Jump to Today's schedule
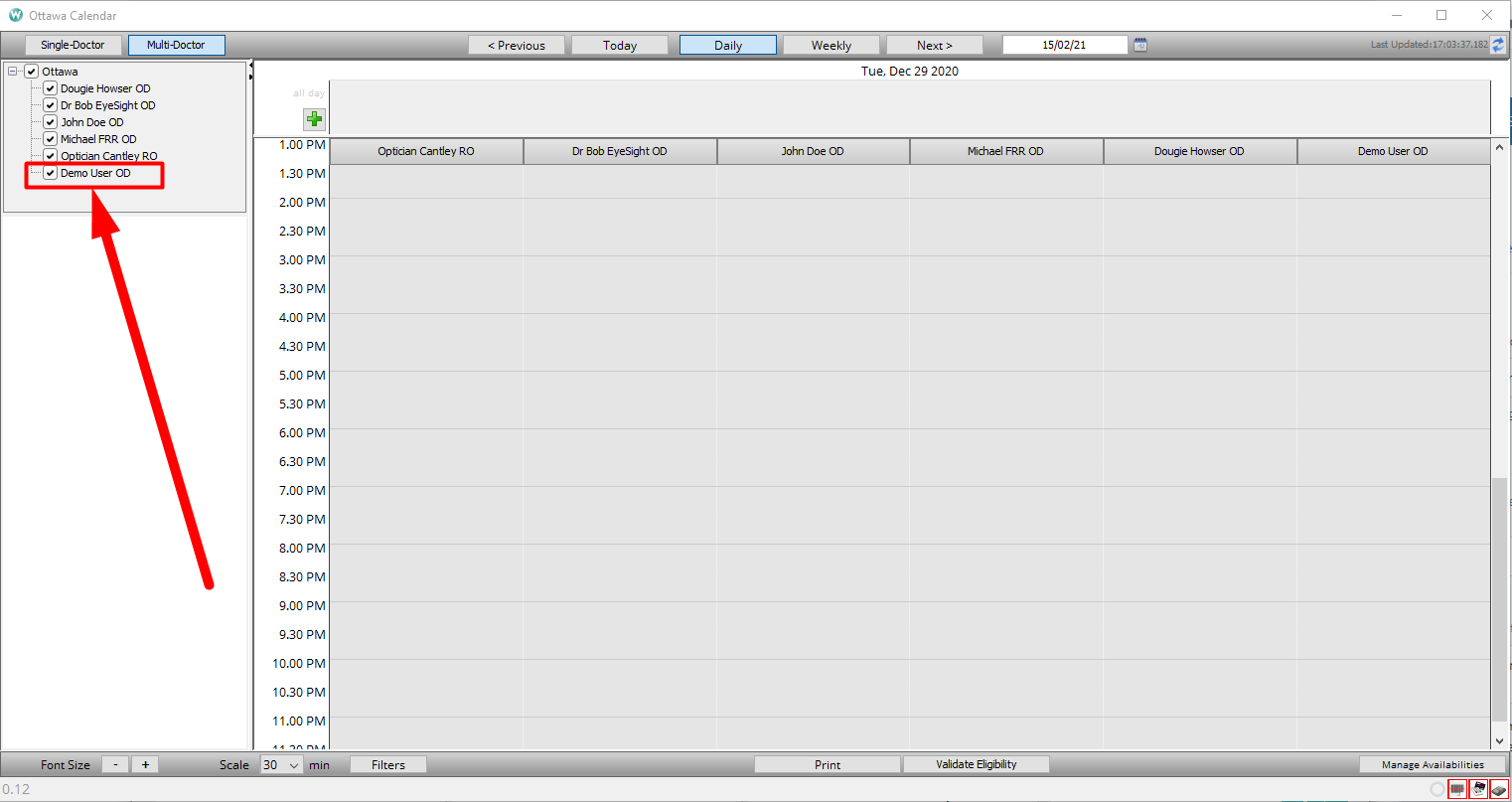 pos(619,44)
